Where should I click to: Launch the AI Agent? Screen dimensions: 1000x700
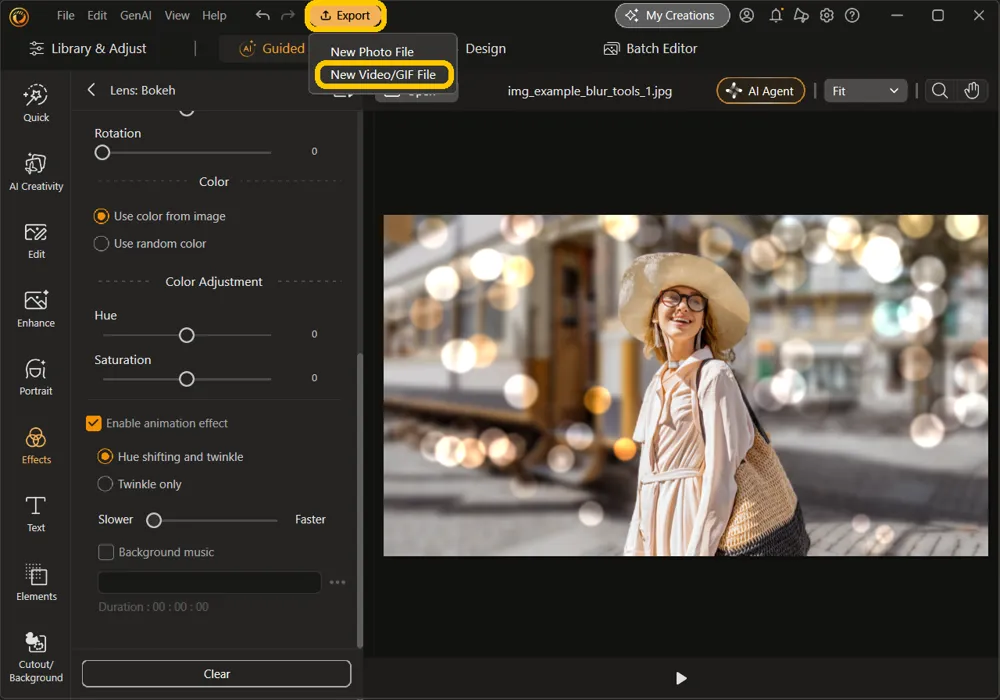coord(760,91)
